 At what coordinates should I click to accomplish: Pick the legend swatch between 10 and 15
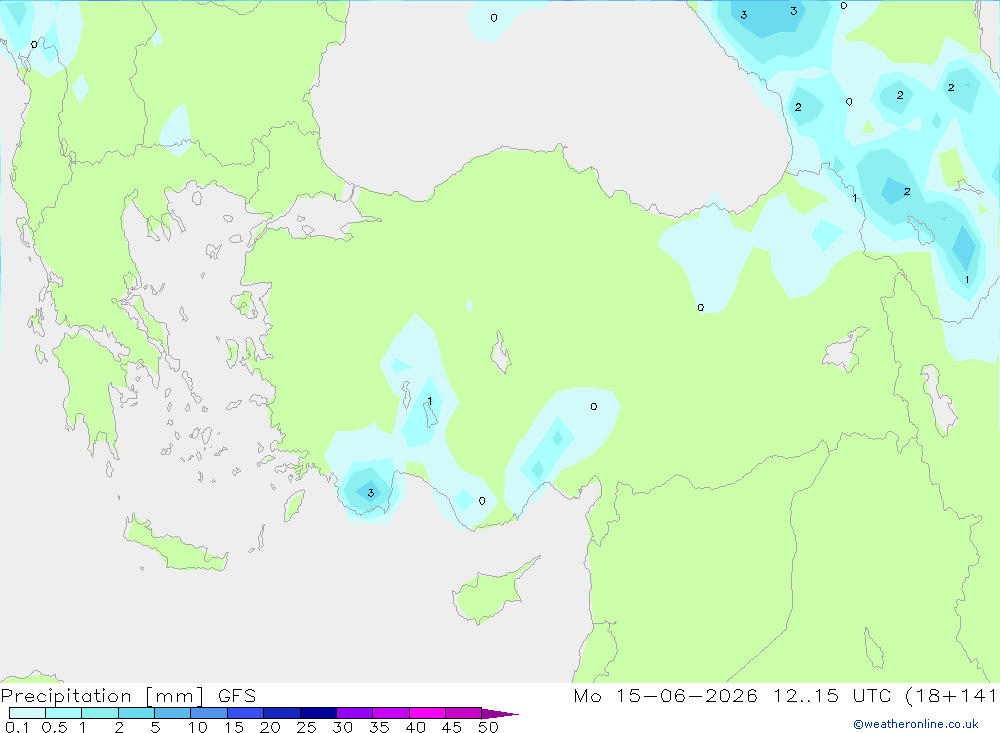(x=209, y=713)
